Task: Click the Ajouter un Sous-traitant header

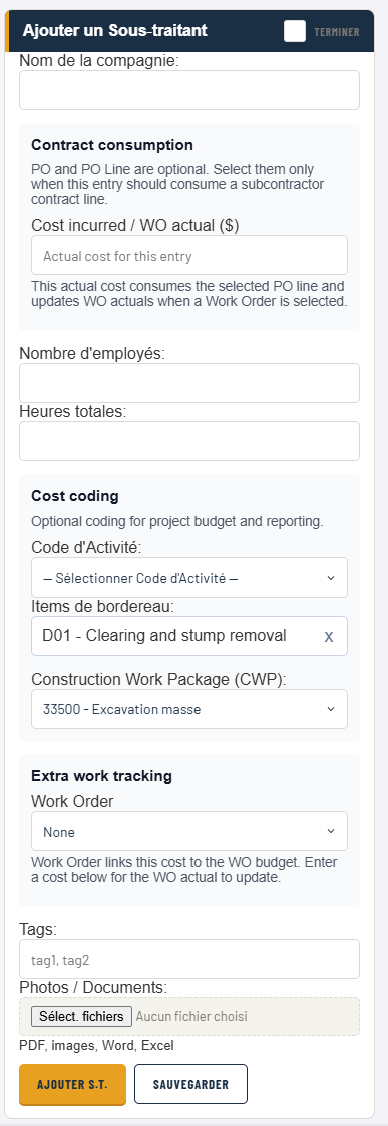Action: (115, 30)
